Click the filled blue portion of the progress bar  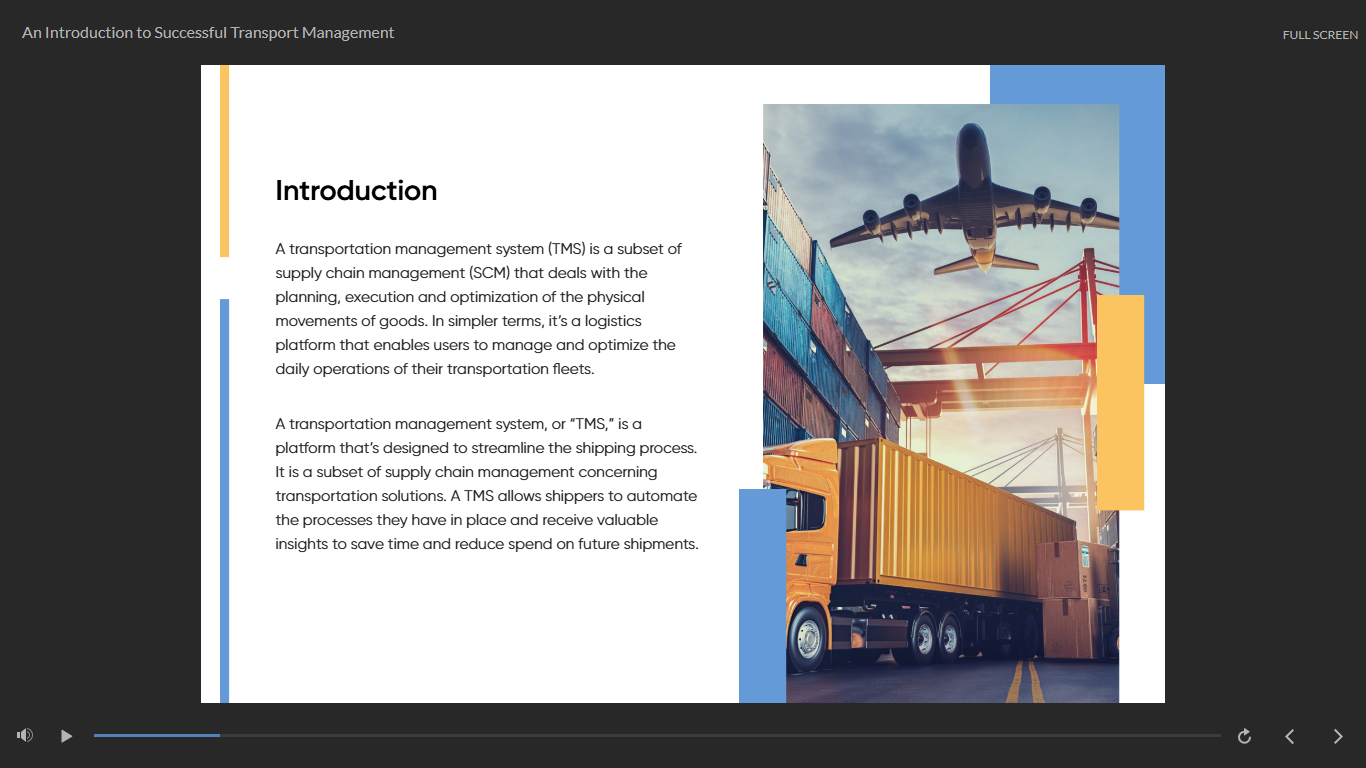coord(156,735)
